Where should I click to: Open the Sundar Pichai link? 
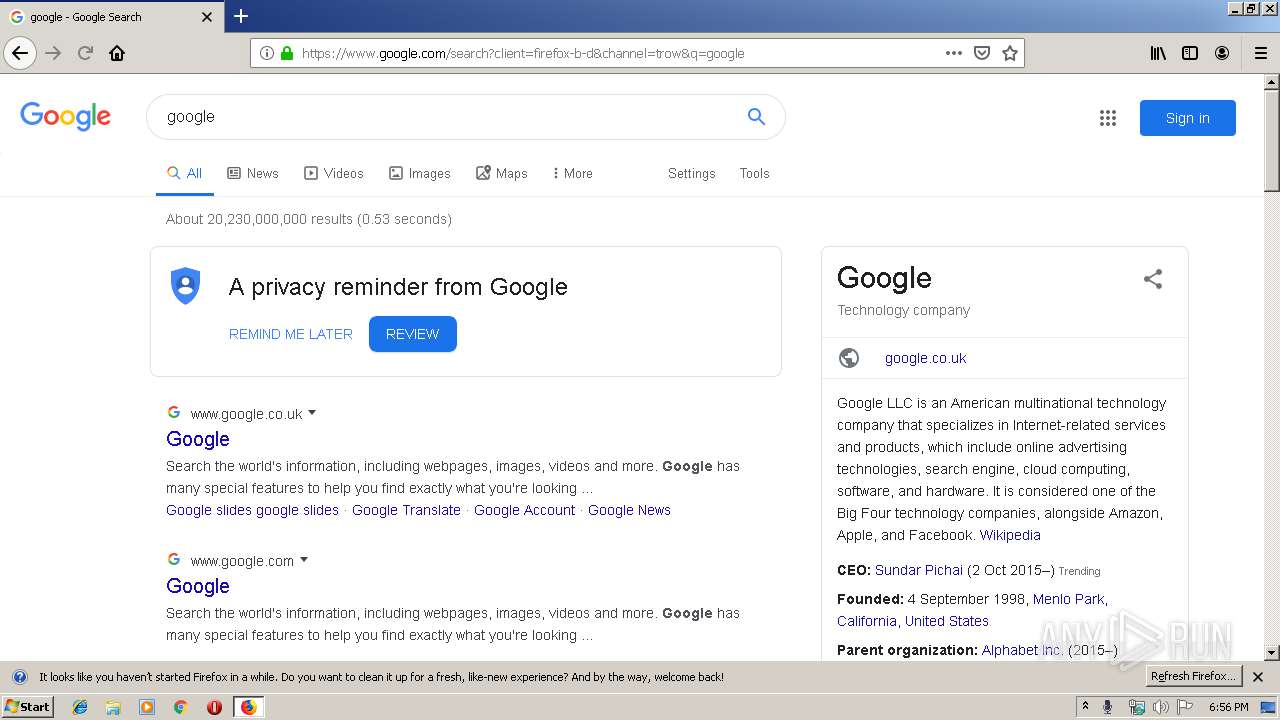[x=919, y=570]
